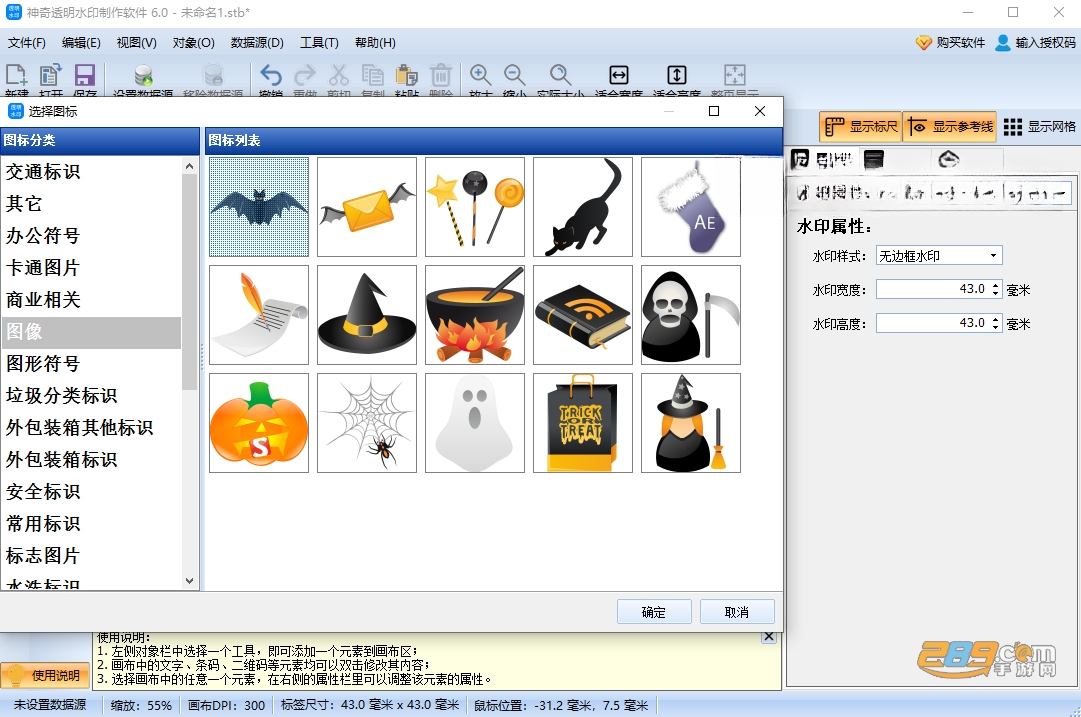Image resolution: width=1081 pixels, height=717 pixels.
Task: Select the spider web thumbnail
Action: [367, 423]
